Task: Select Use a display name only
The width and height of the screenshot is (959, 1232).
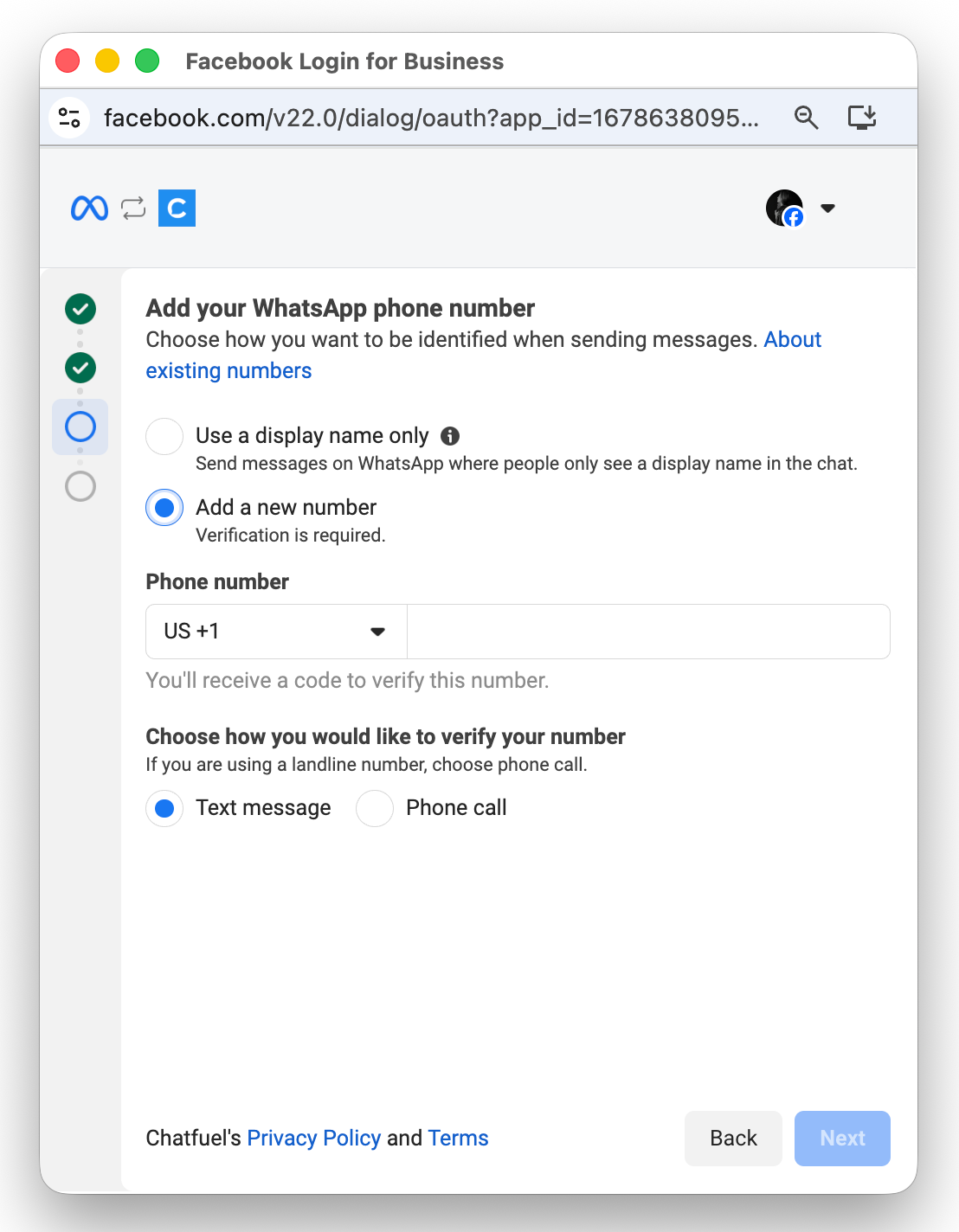Action: coord(164,436)
